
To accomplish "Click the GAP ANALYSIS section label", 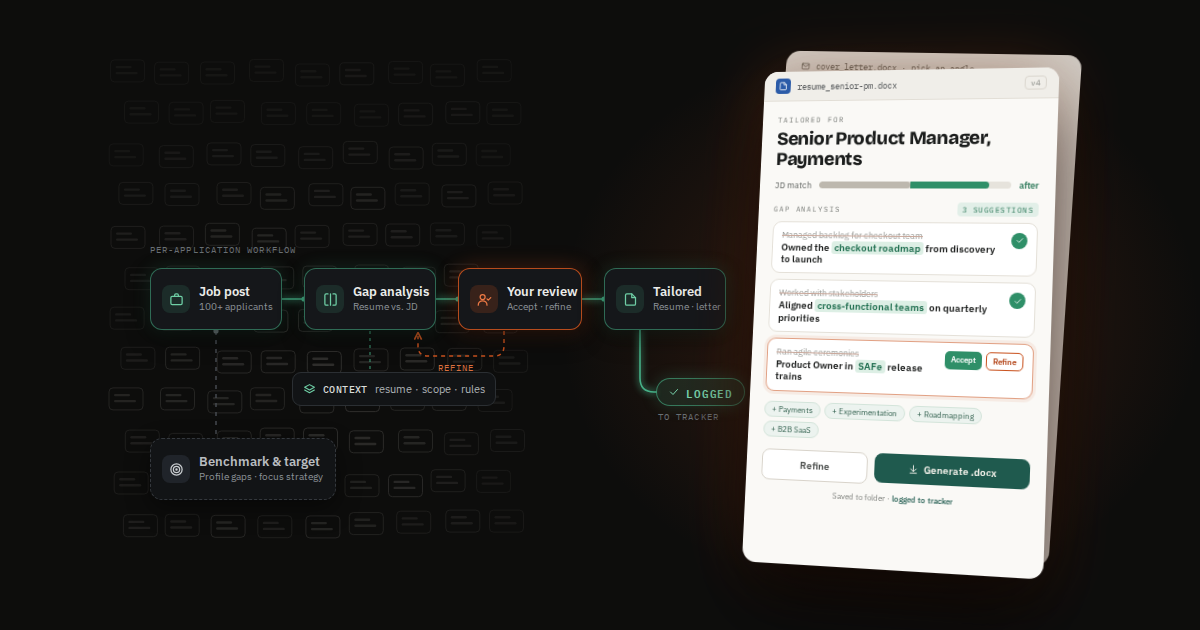I will 807,209.
